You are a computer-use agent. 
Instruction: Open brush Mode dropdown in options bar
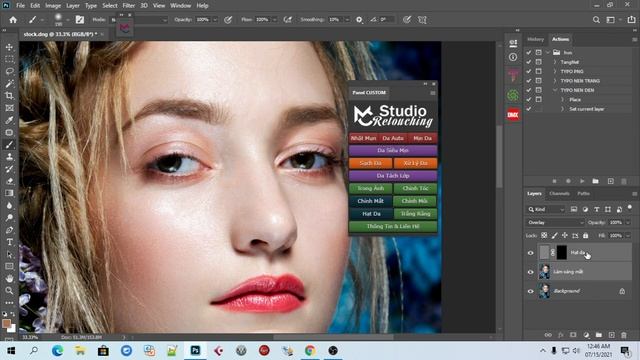[139, 20]
